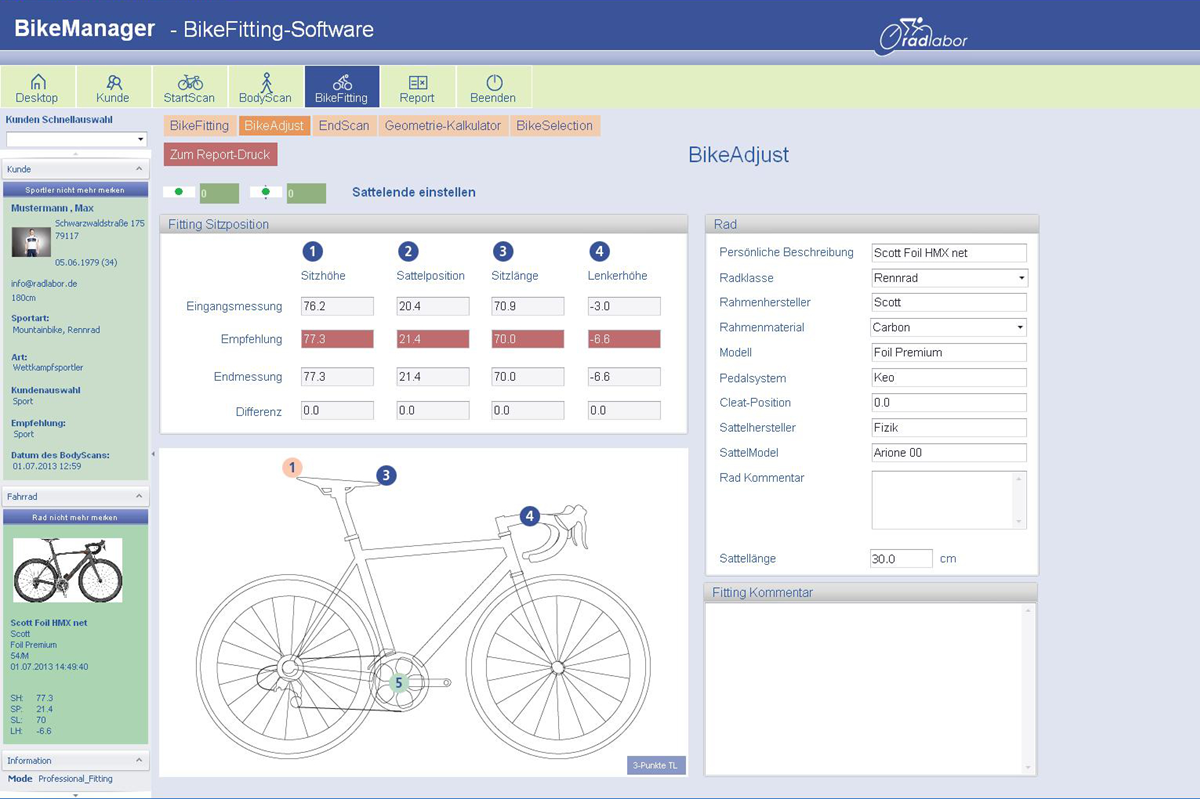Click the Eingangsmessung Sitzhöhe field
The image size is (1200, 799).
pos(337,306)
